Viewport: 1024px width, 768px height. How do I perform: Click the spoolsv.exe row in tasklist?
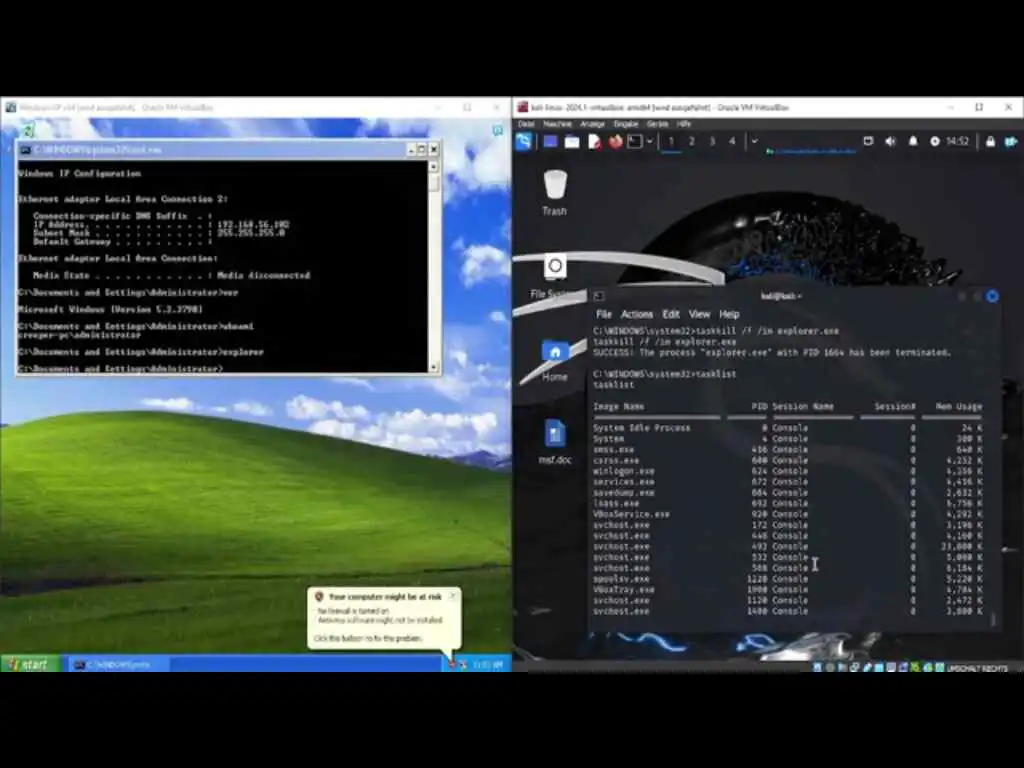[788, 579]
